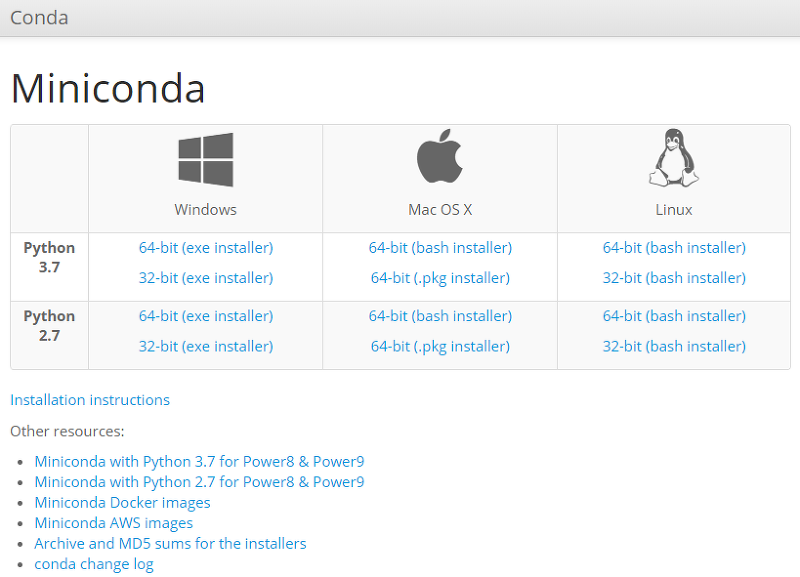Click the Linux penguin icon
The height and width of the screenshot is (577, 800).
coord(673,158)
